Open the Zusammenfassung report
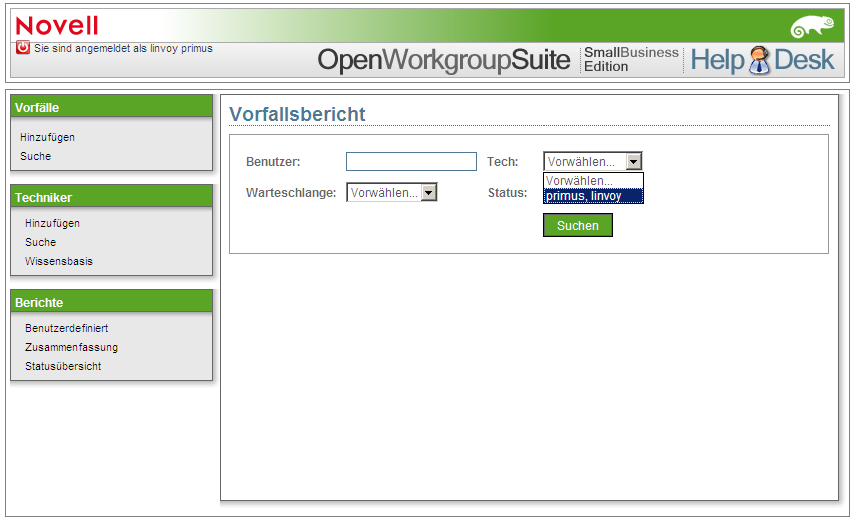 click(x=71, y=348)
